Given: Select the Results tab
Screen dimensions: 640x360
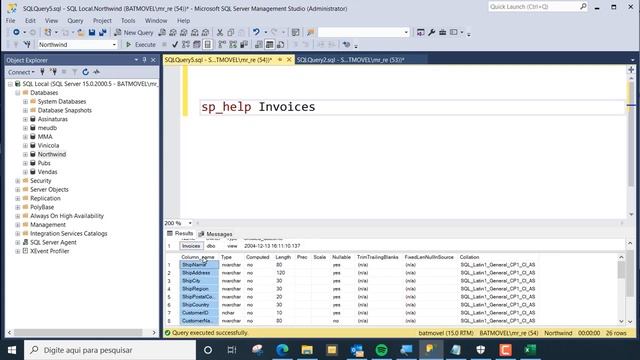Looking at the screenshot, I should point(180,233).
